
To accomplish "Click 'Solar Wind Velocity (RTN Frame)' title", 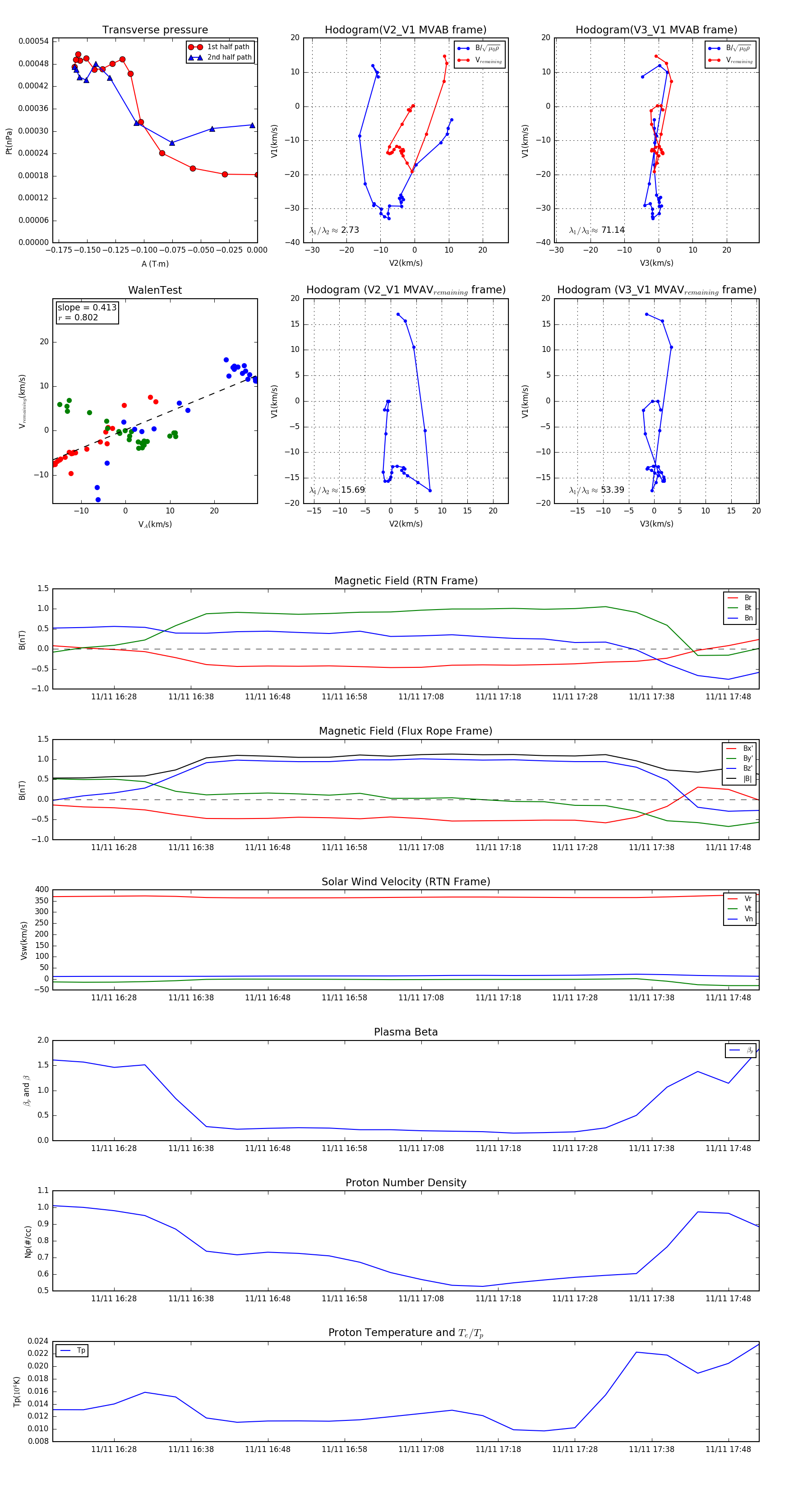I will click(406, 882).
